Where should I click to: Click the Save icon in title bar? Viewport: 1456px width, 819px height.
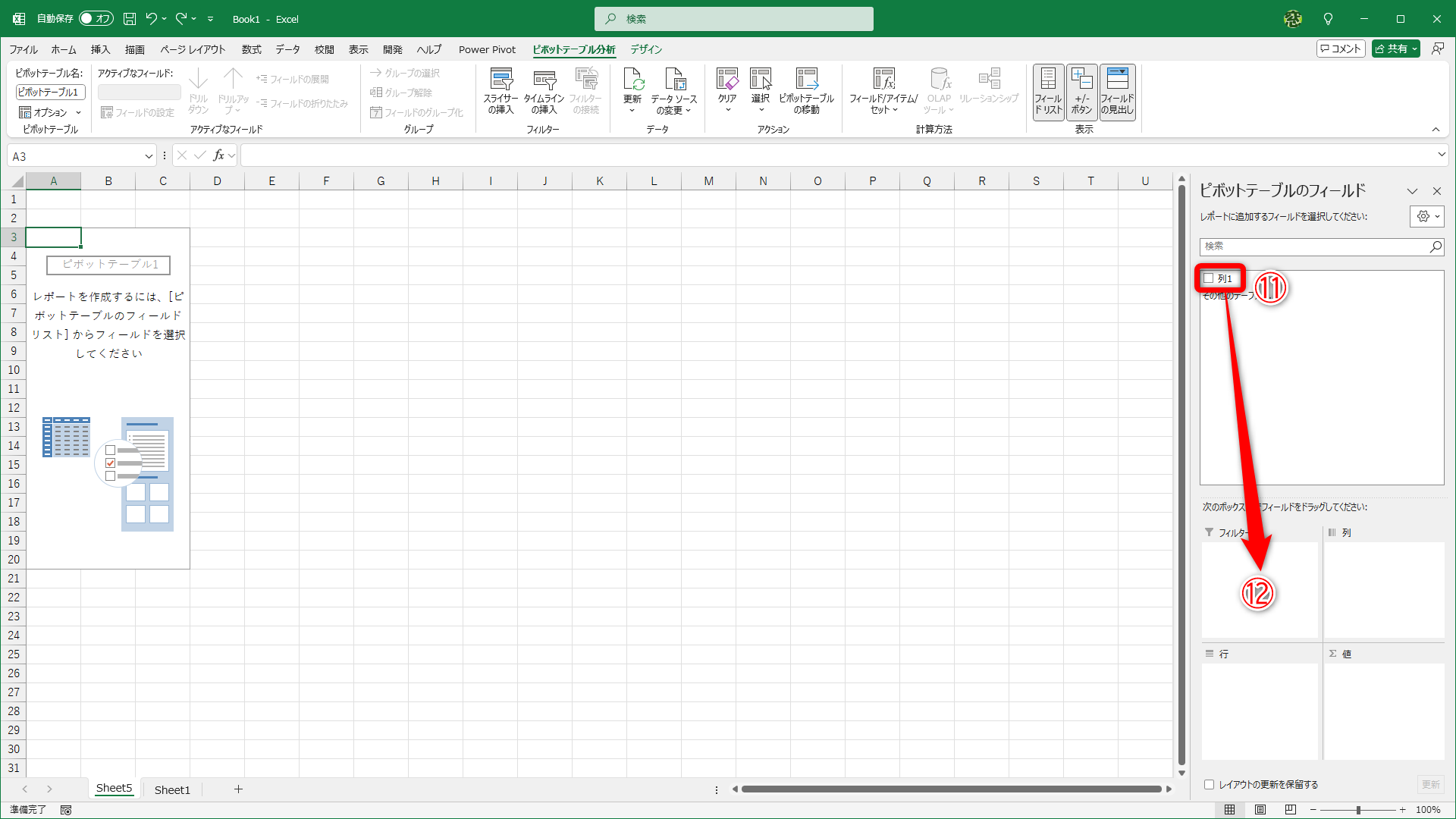point(130,19)
